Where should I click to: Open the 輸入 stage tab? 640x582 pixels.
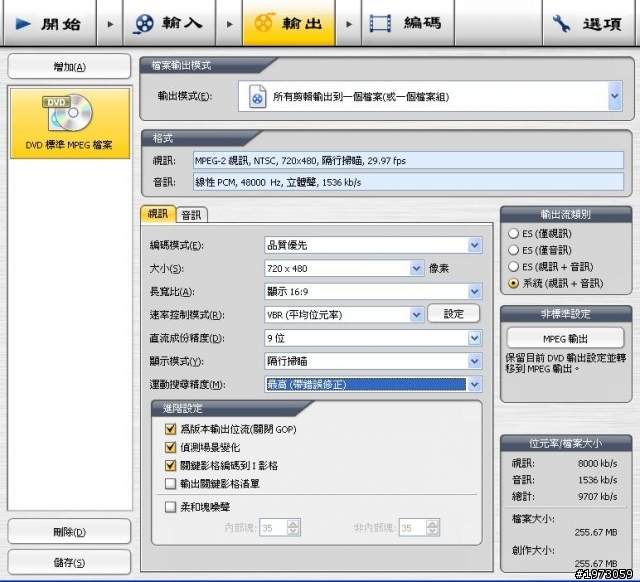click(169, 23)
